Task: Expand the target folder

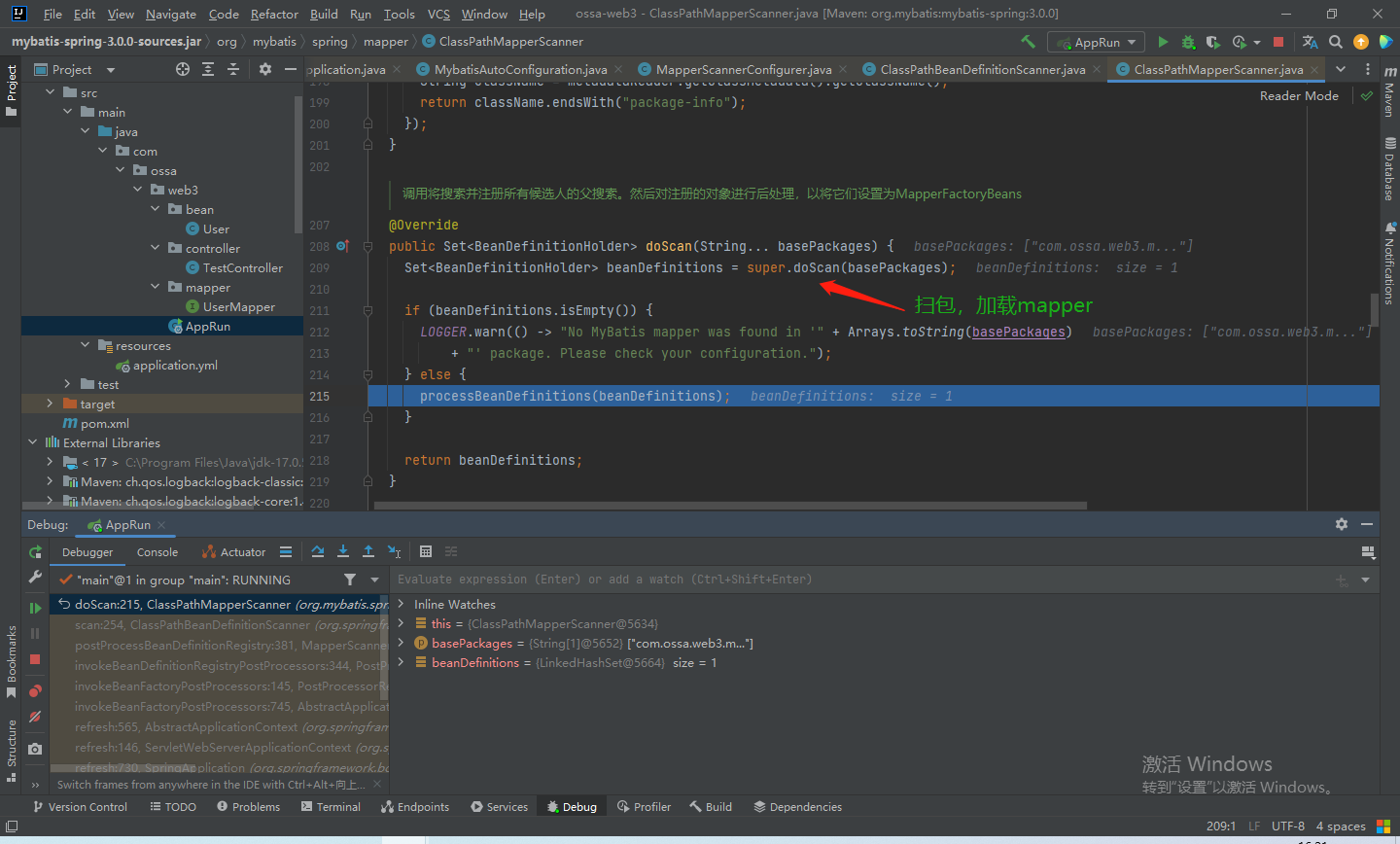Action: pyautogui.click(x=50, y=404)
